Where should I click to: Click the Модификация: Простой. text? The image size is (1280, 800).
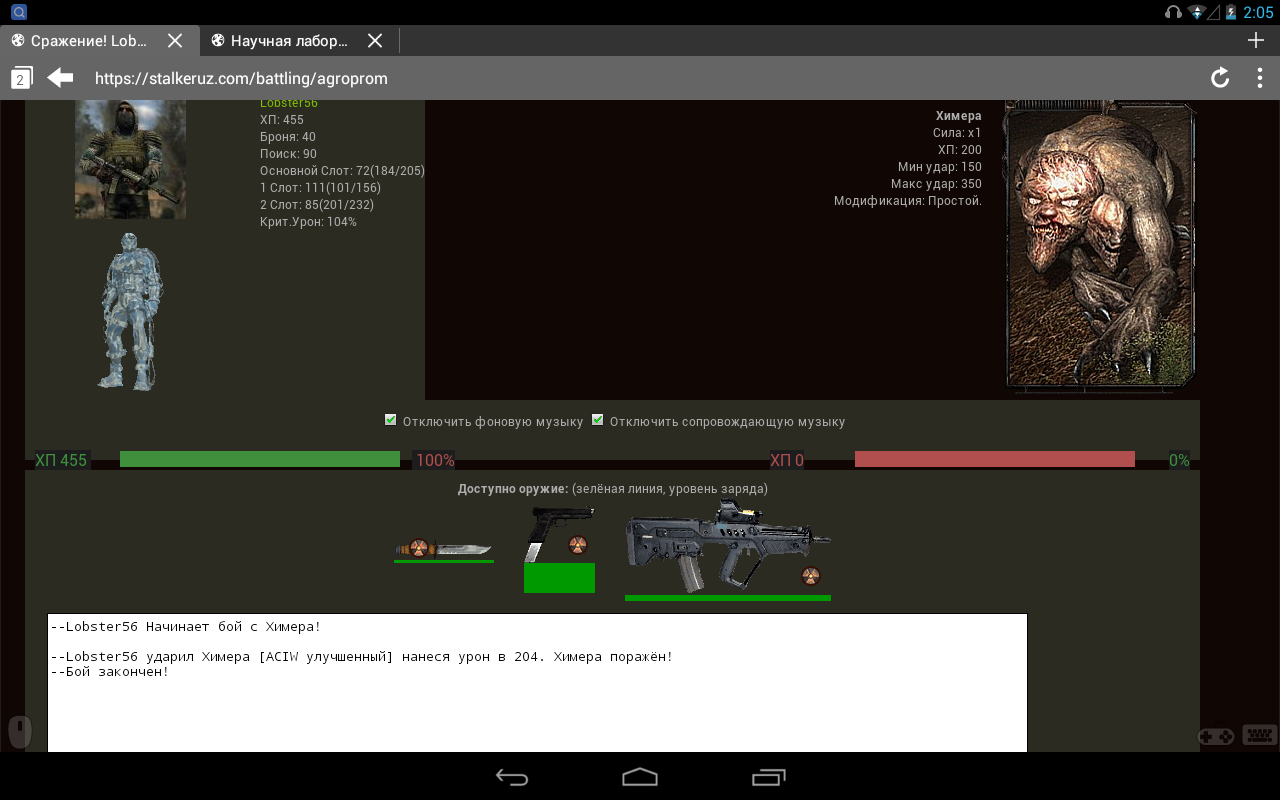tap(908, 201)
